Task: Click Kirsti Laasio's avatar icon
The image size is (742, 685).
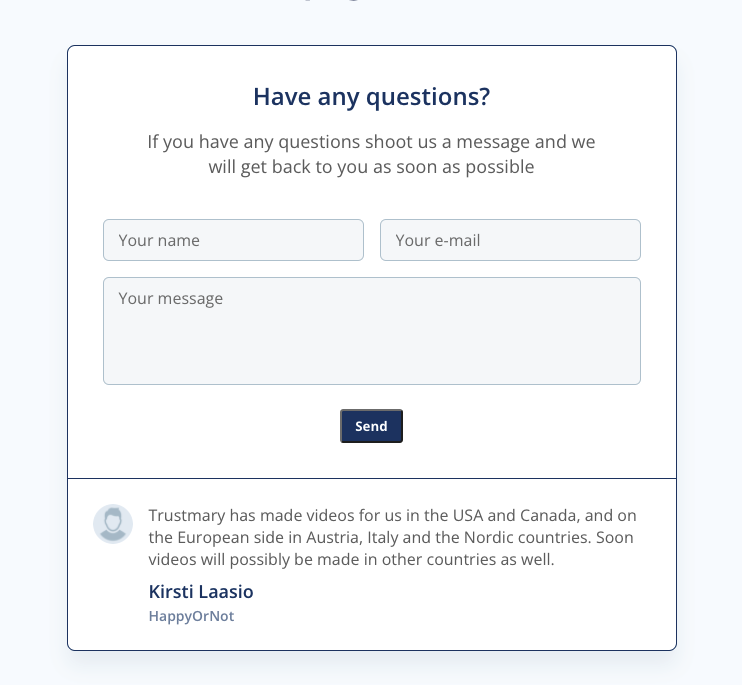Action: 113,524
